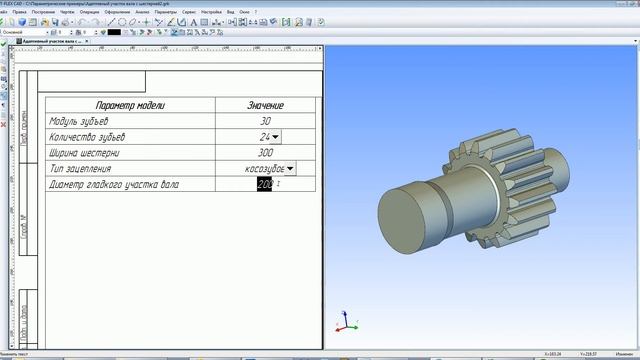
Task: Select the hatch fill tool icon
Action: (x=204, y=22)
